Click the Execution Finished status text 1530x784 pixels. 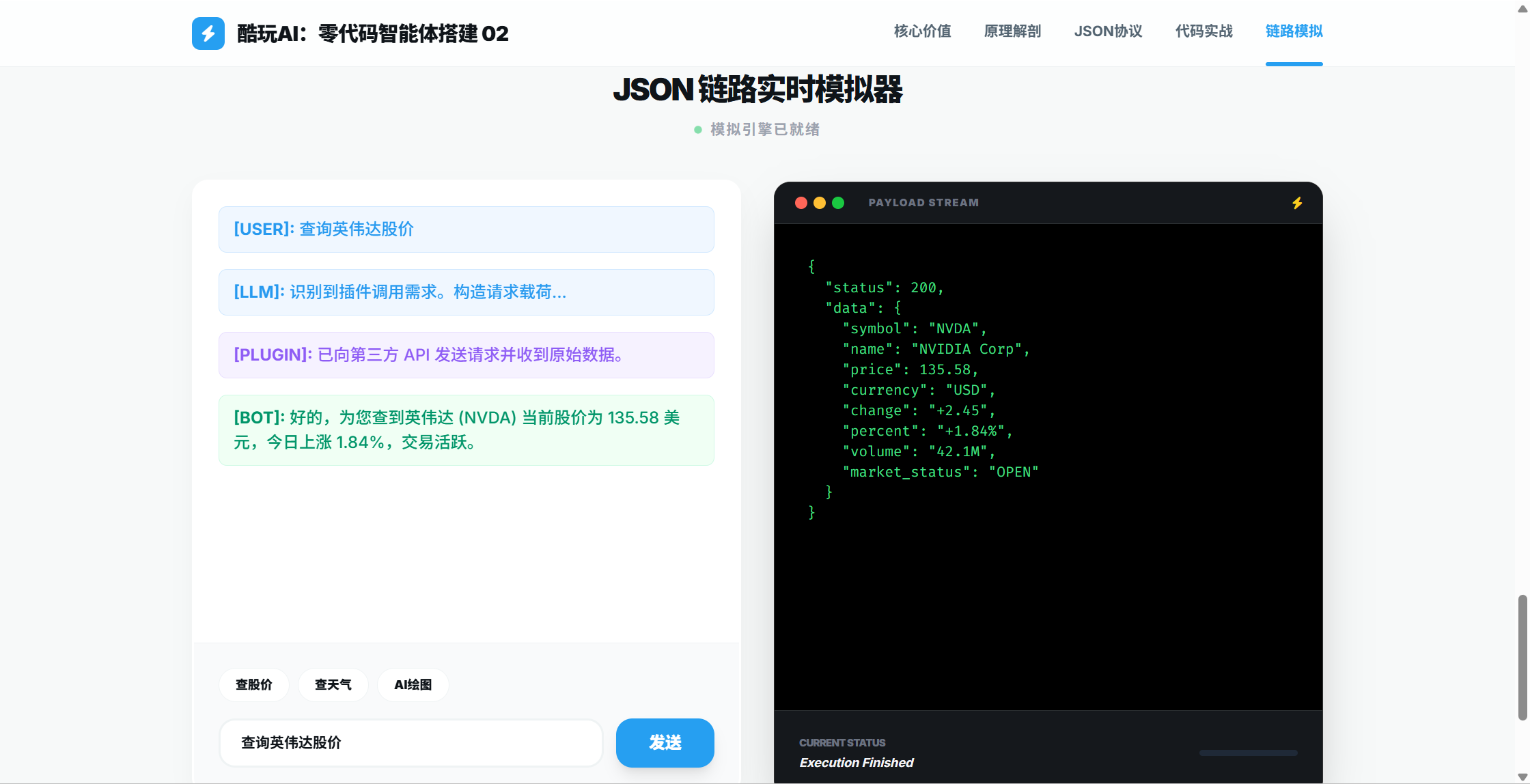coord(857,763)
